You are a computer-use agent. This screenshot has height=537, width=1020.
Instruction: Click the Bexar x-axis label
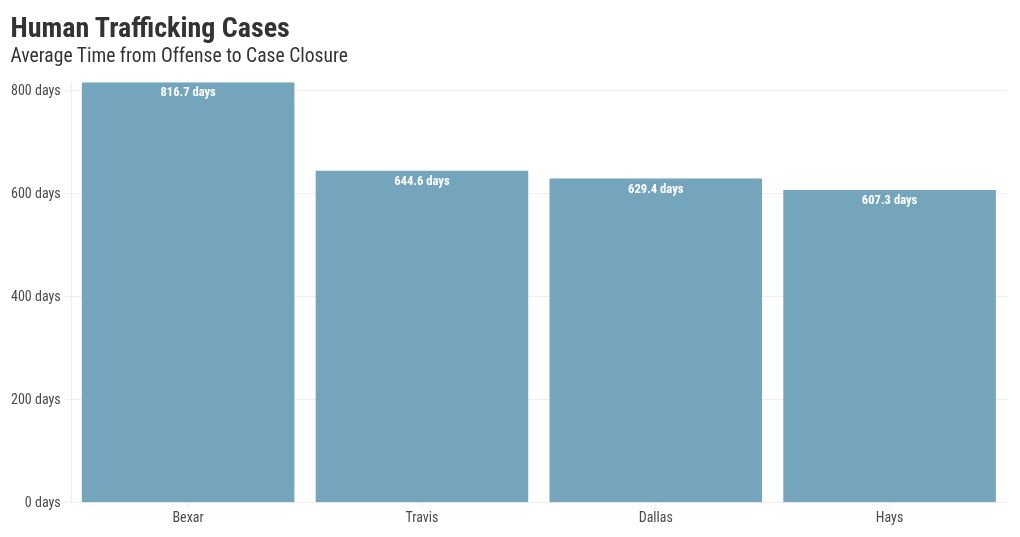(188, 517)
